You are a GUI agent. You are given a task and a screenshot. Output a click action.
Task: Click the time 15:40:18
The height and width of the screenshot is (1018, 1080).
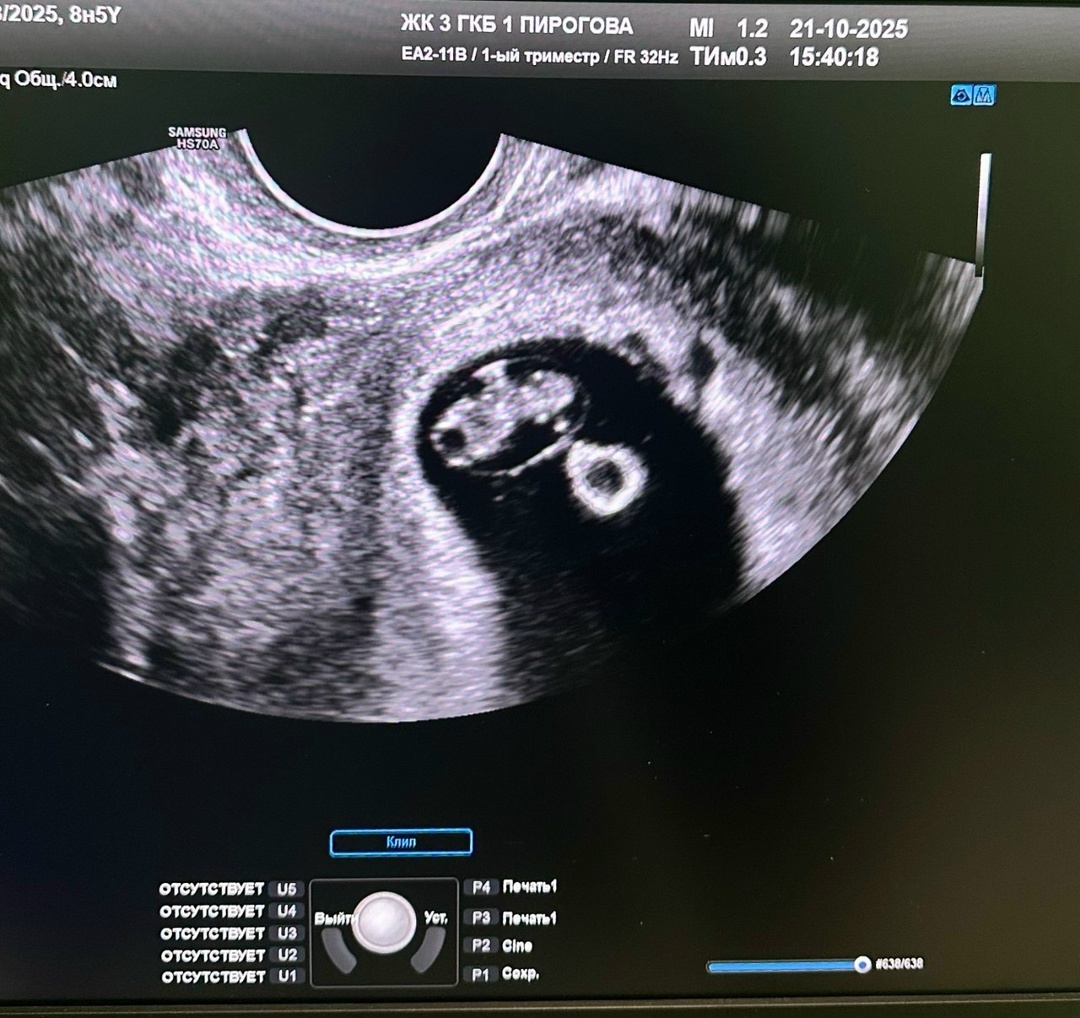click(x=834, y=56)
